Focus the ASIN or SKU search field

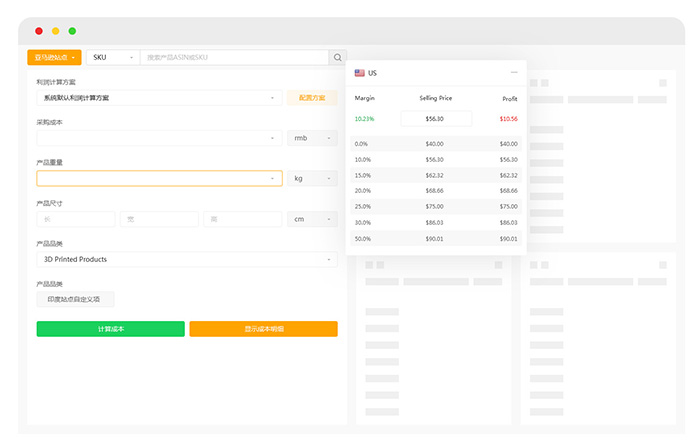(x=235, y=58)
